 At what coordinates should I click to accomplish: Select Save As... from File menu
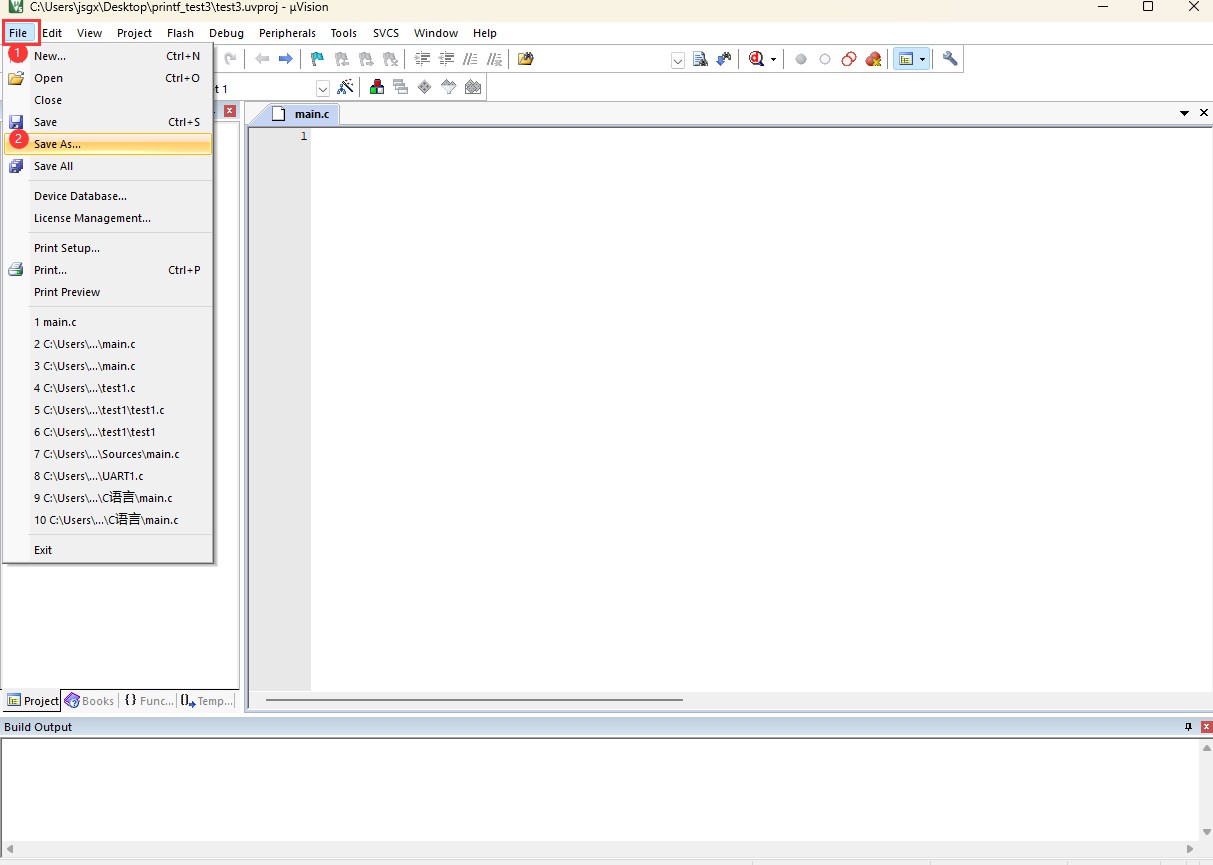click(57, 144)
